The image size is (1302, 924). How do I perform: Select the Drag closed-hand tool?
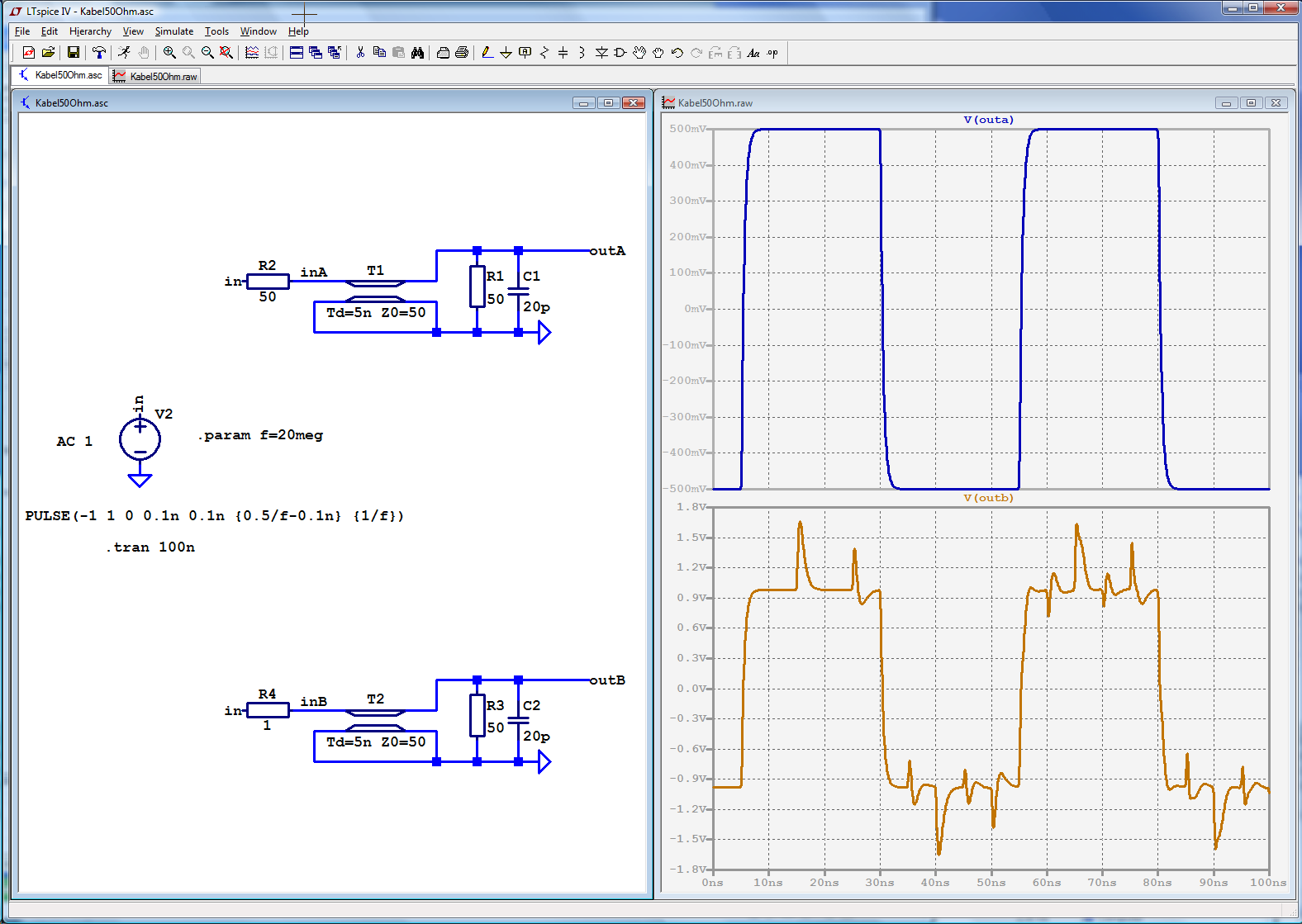coord(658,53)
